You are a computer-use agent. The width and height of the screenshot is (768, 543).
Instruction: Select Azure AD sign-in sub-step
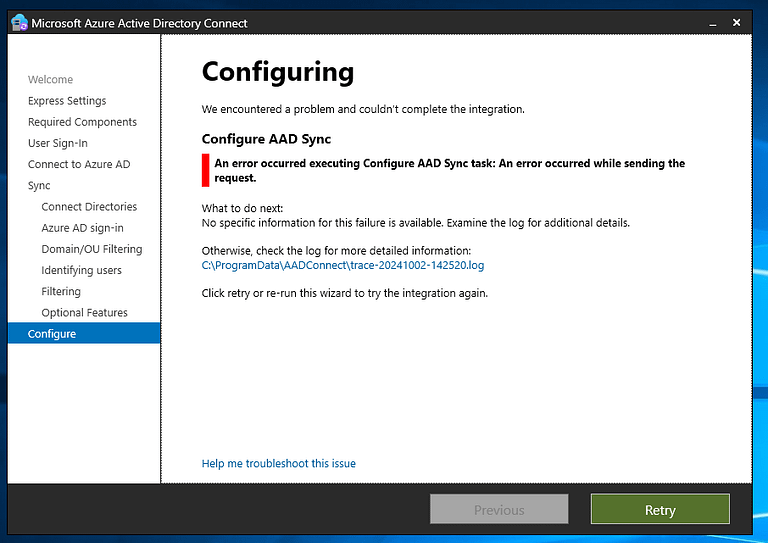[x=82, y=228]
